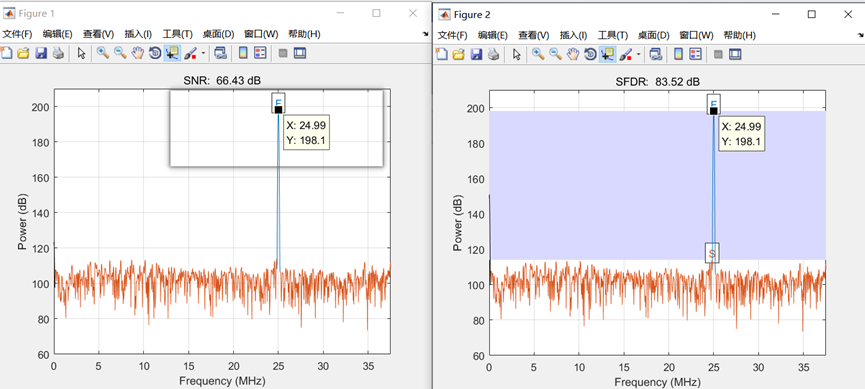Open the 插入(I) menu in Figure 2
Screen dimensions: 865x389
click(573, 35)
